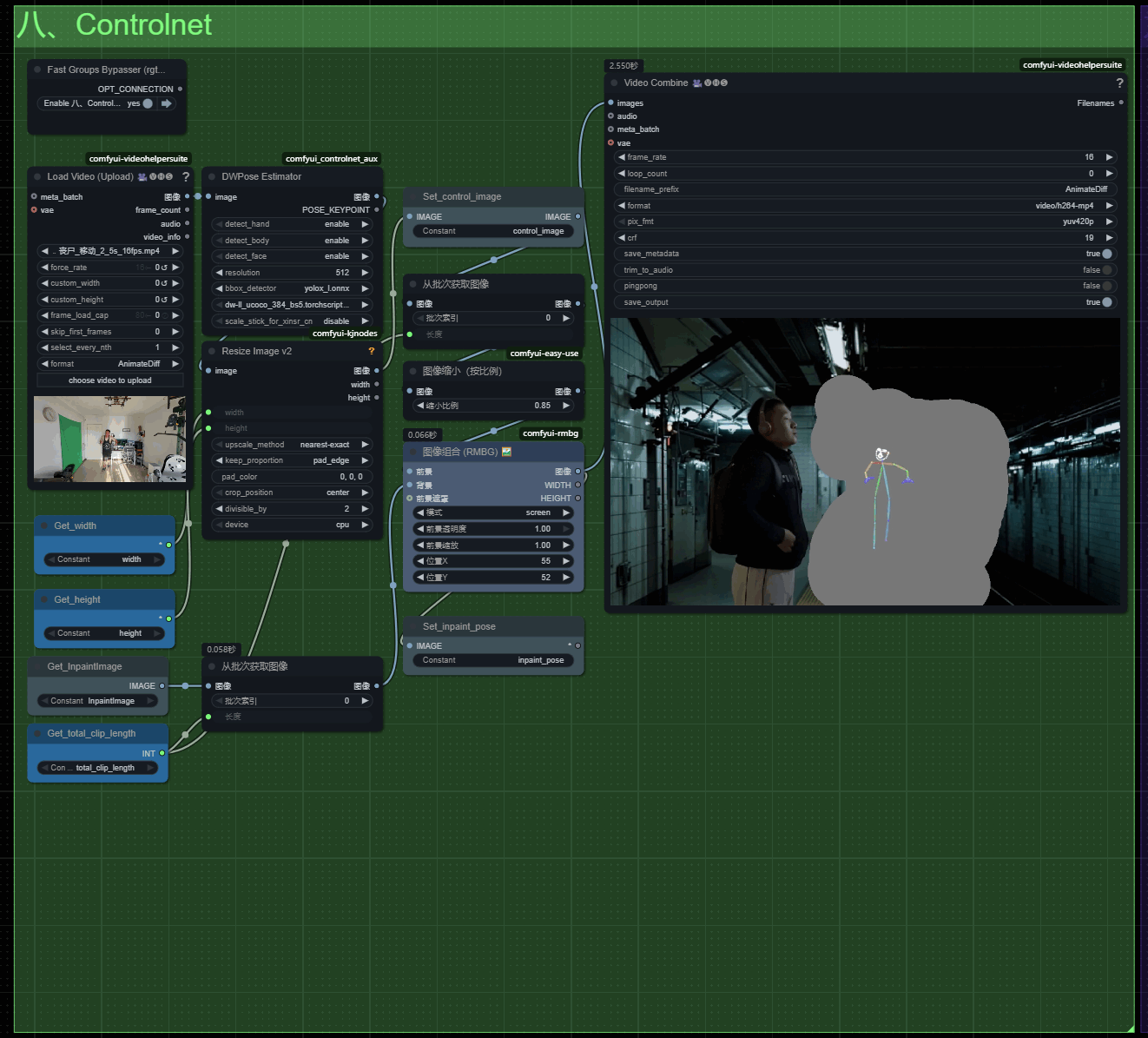Click the custom_width reset icon in Load Video
1148x1038 pixels.
[x=164, y=283]
